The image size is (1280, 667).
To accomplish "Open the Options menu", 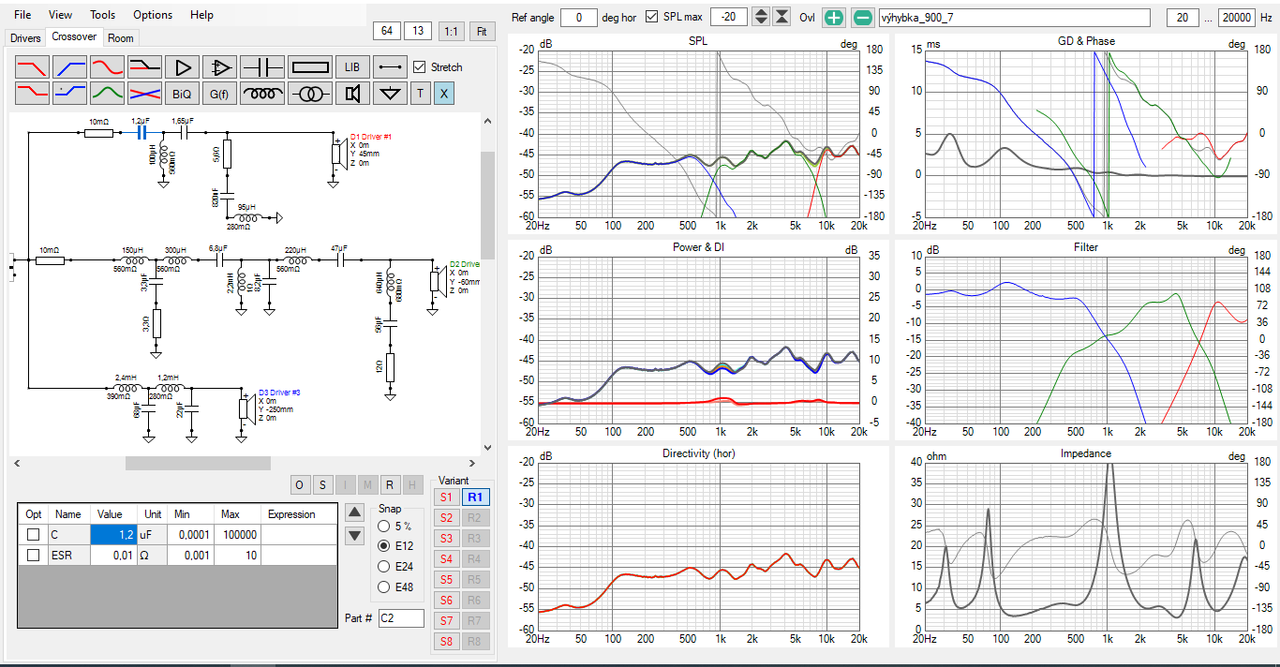I will 153,15.
